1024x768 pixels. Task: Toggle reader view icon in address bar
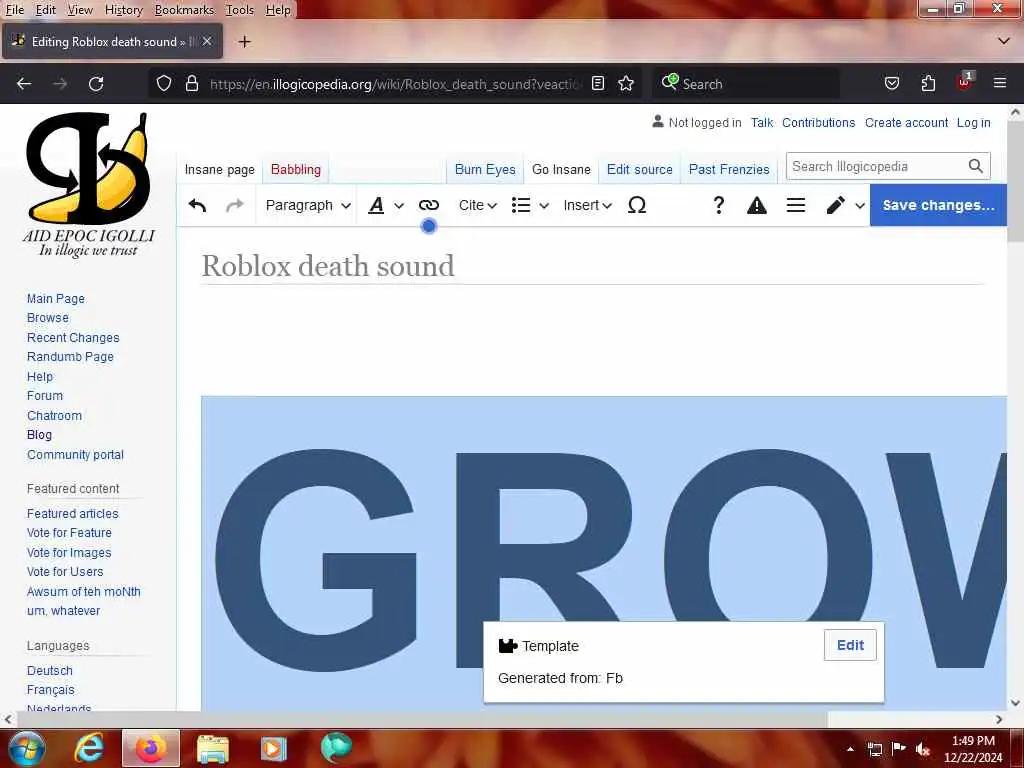pyautogui.click(x=598, y=84)
